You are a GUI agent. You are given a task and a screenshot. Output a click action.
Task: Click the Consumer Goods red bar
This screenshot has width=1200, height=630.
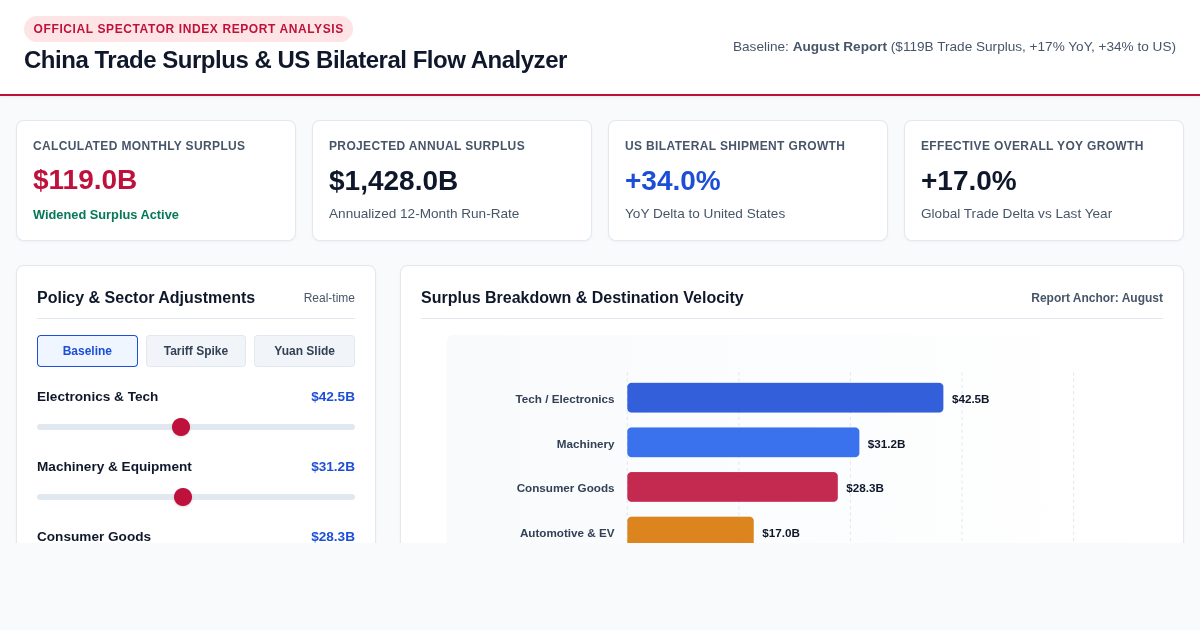pyautogui.click(x=732, y=487)
